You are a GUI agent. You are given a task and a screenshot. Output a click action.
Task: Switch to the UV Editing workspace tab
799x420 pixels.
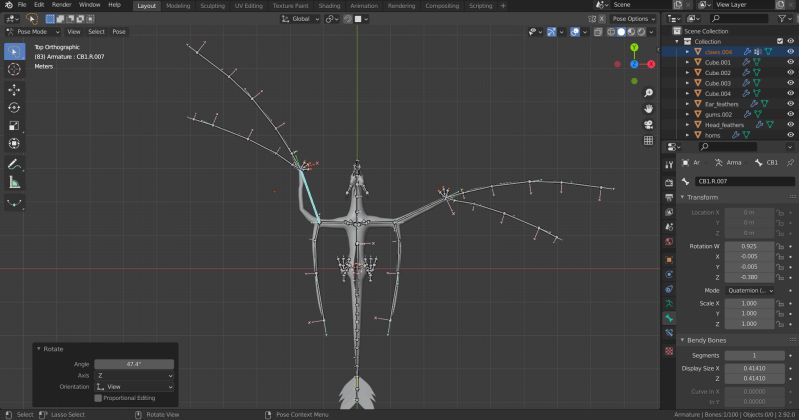point(249,6)
